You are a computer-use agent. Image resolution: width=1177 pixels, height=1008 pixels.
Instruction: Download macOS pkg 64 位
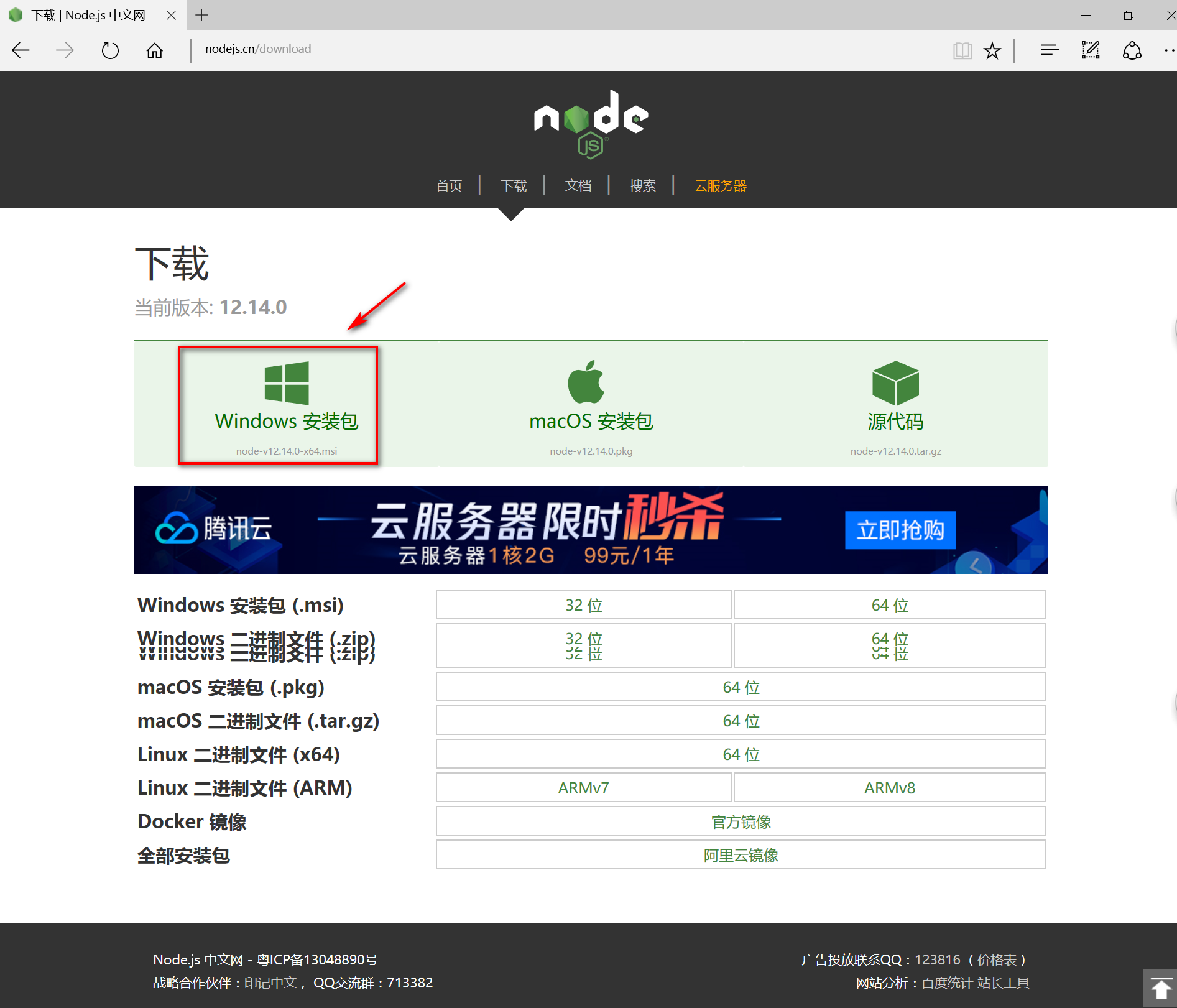[741, 687]
